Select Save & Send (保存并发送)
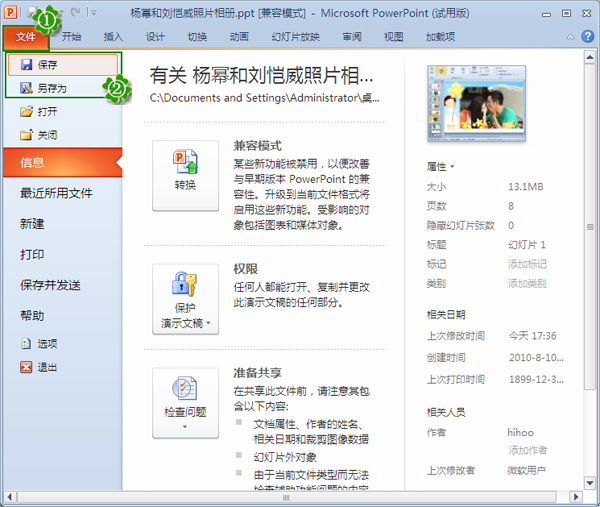The image size is (600, 507). [51, 285]
